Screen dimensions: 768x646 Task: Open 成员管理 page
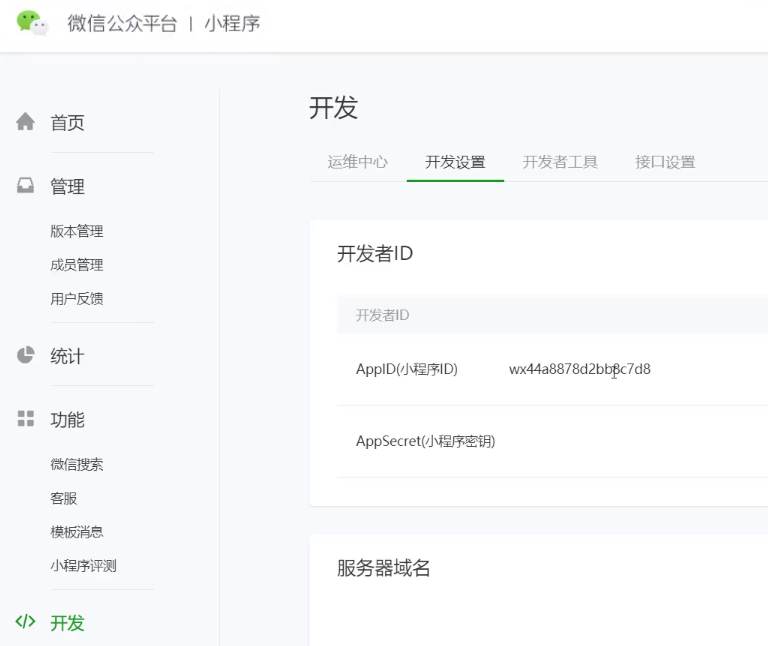(77, 265)
